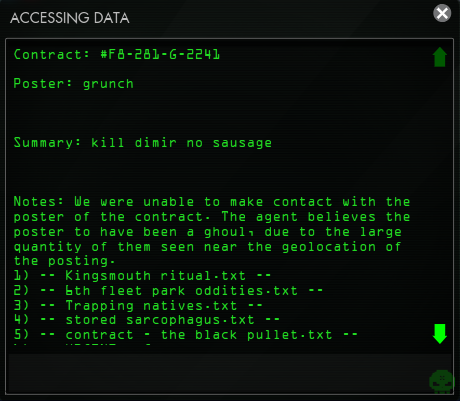Viewport: 460px width, 401px height.
Task: Click the line mentioning a ghoul
Action: 208,232
